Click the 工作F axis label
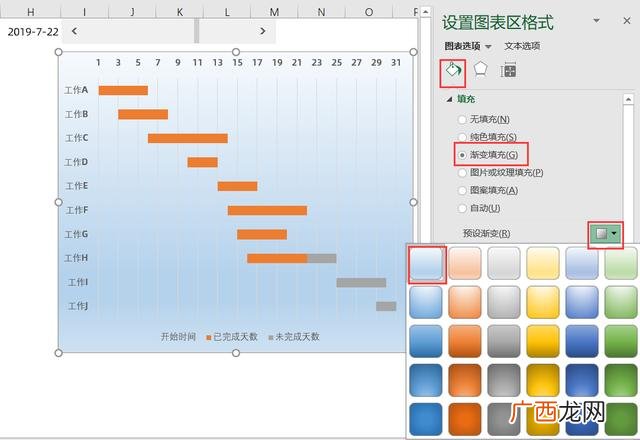The image size is (640, 440). [x=77, y=210]
